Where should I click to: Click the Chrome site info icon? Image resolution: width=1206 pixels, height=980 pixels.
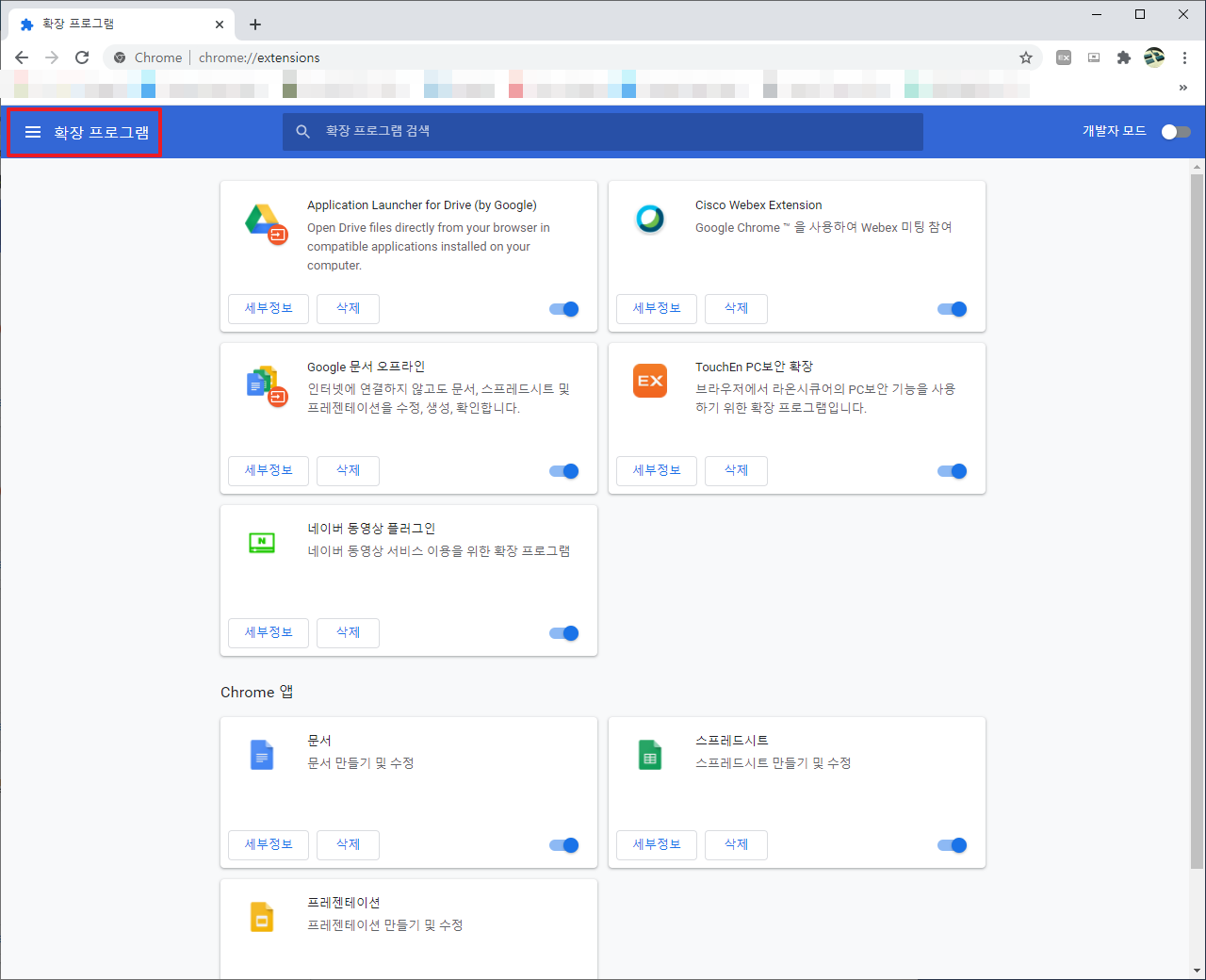coord(120,57)
